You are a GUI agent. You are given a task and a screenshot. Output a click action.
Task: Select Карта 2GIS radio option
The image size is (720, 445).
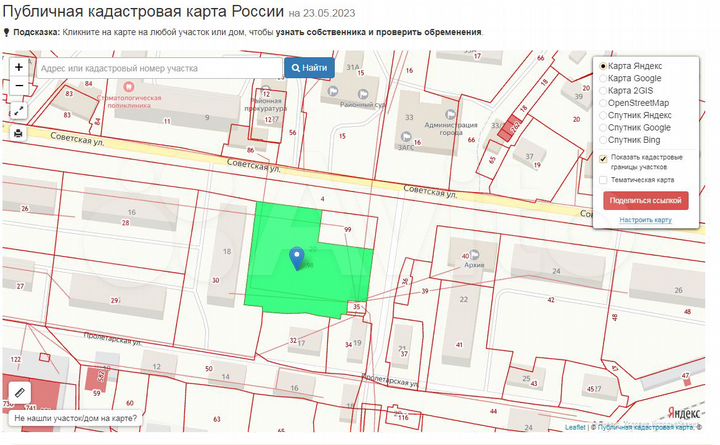pos(603,91)
